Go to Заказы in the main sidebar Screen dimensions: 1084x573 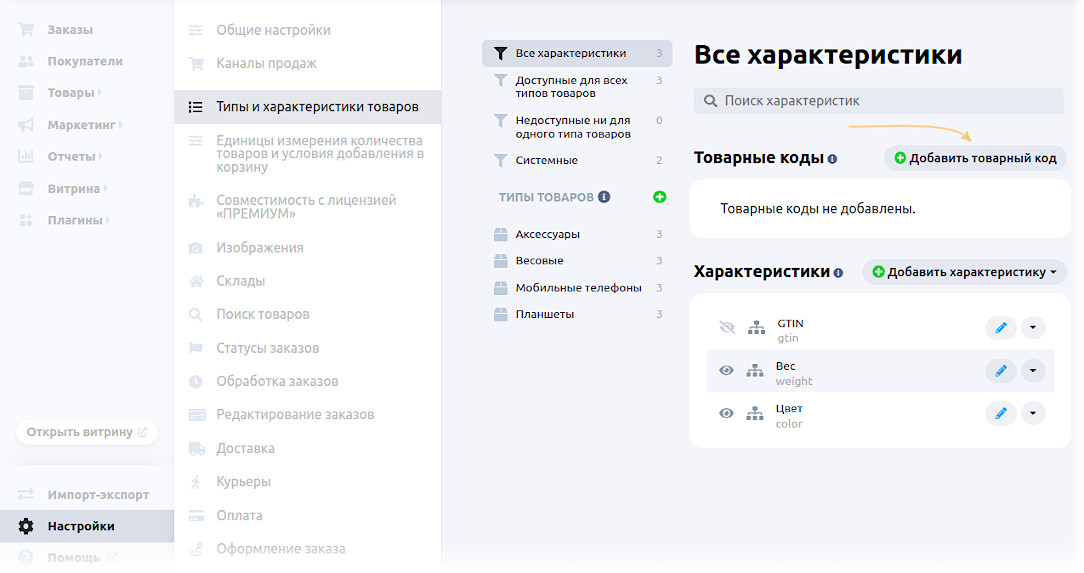[70, 30]
